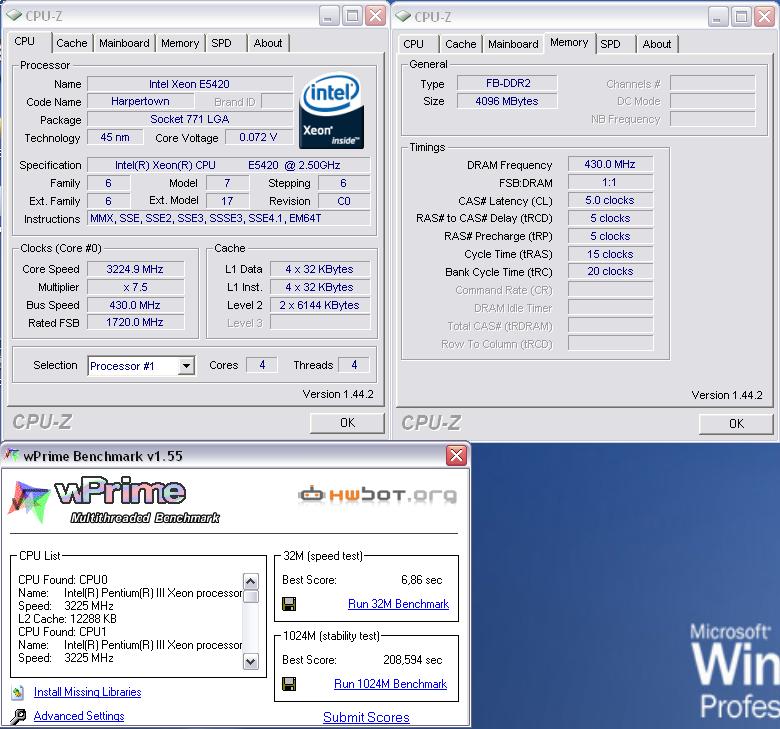Click Level 2 cache value '2 x 6144 KBytes'
This screenshot has height=729, width=780.
point(320,305)
